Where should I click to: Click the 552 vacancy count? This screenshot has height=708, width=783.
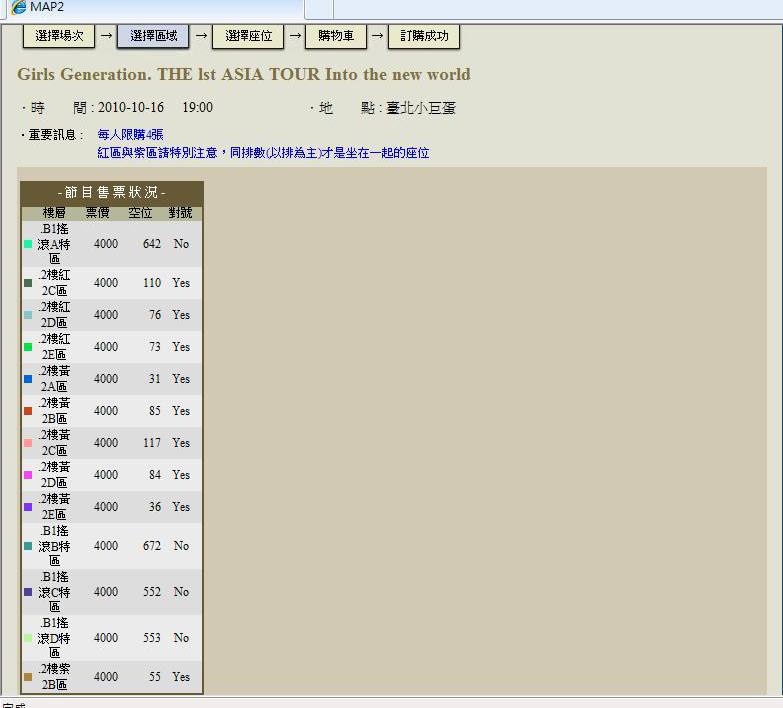click(152, 592)
